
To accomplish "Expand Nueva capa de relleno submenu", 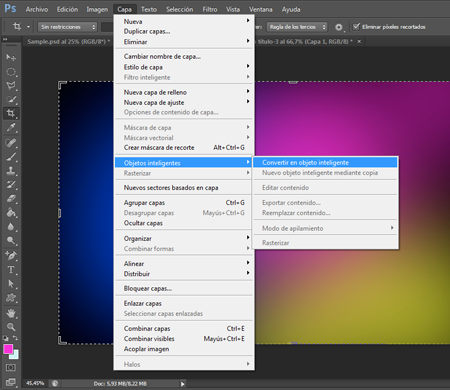I will (184, 92).
